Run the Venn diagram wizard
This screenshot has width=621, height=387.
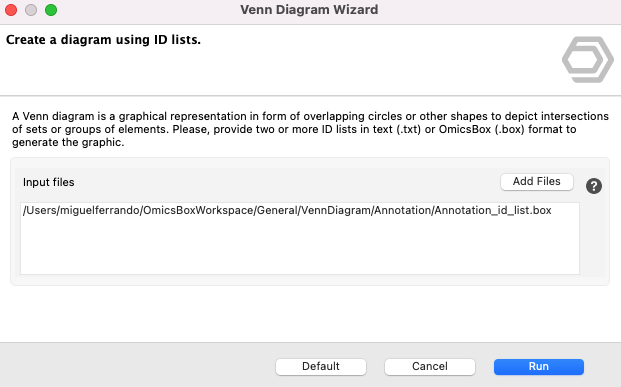(539, 366)
